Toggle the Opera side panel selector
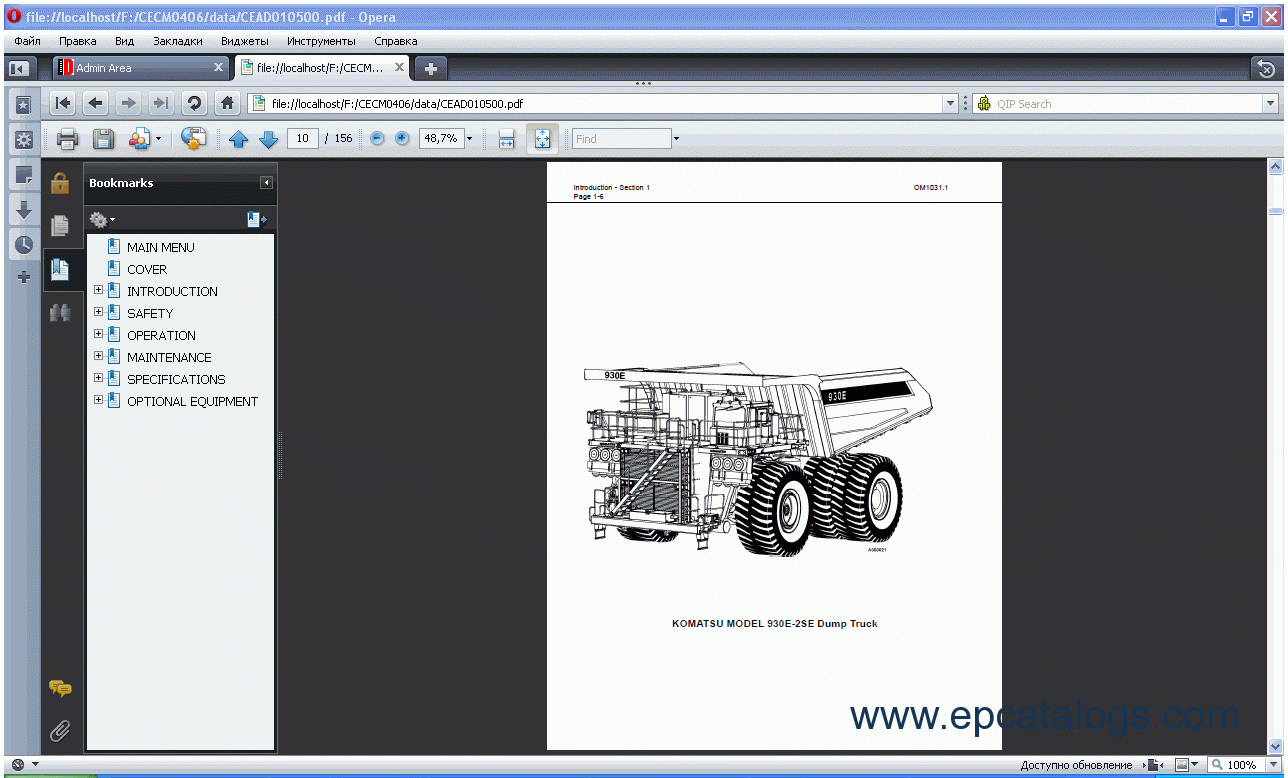This screenshot has height=778, width=1288. 18,68
